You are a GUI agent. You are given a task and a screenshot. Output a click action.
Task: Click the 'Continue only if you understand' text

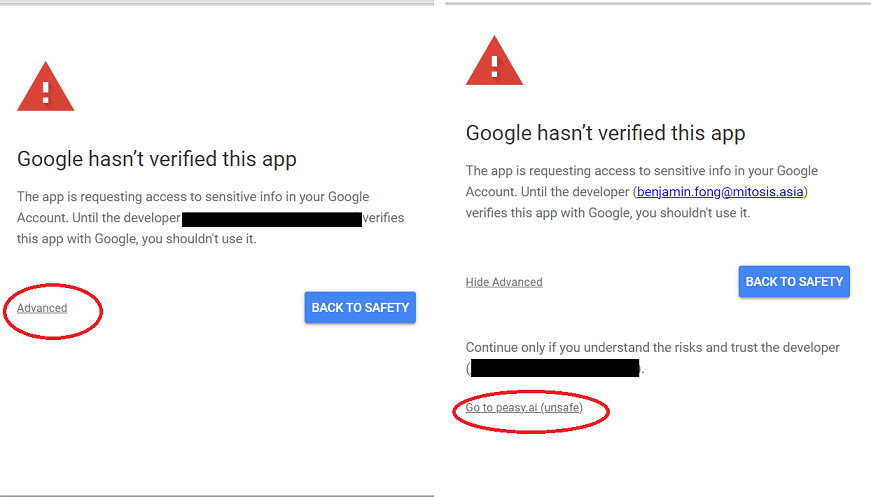pos(653,348)
